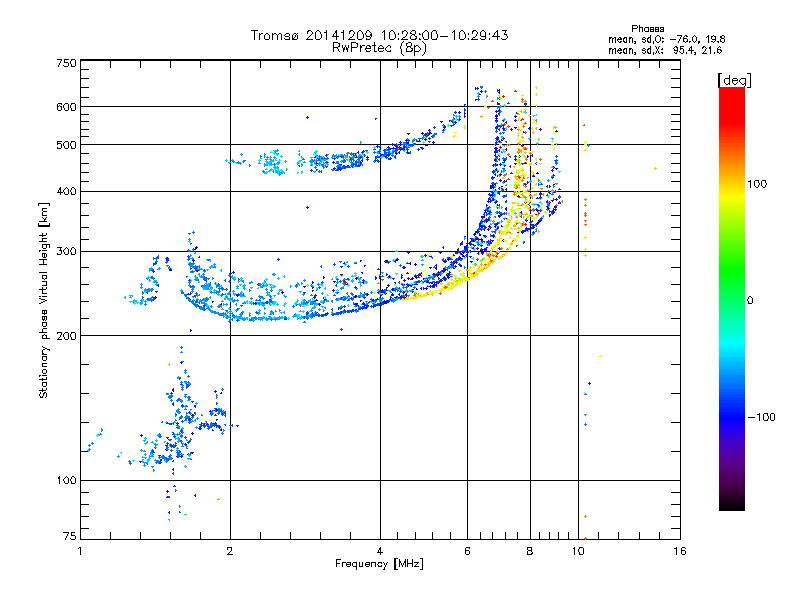
Task: Click the x-axis '10' tick label
Action: coord(578,551)
